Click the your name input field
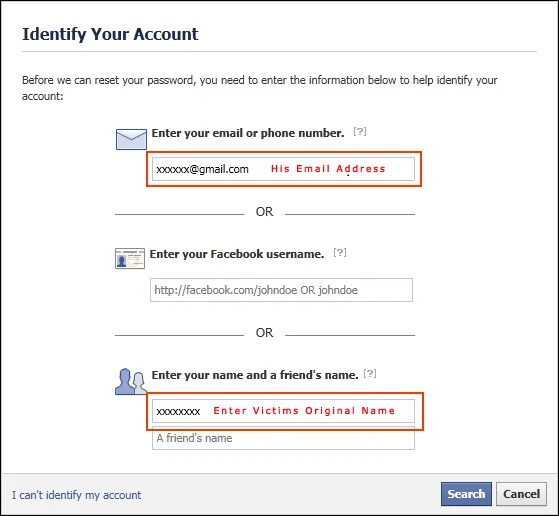 point(283,411)
